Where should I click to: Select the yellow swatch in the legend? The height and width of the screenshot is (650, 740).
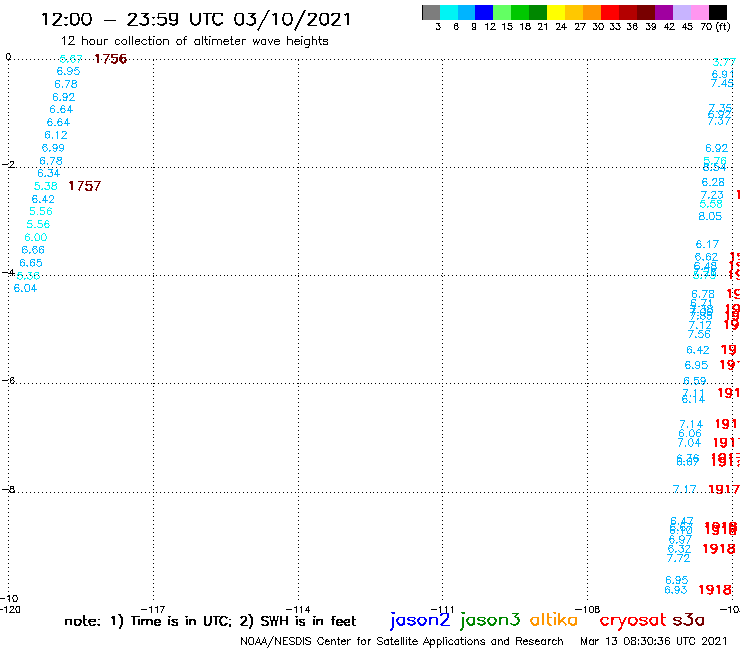click(x=556, y=12)
